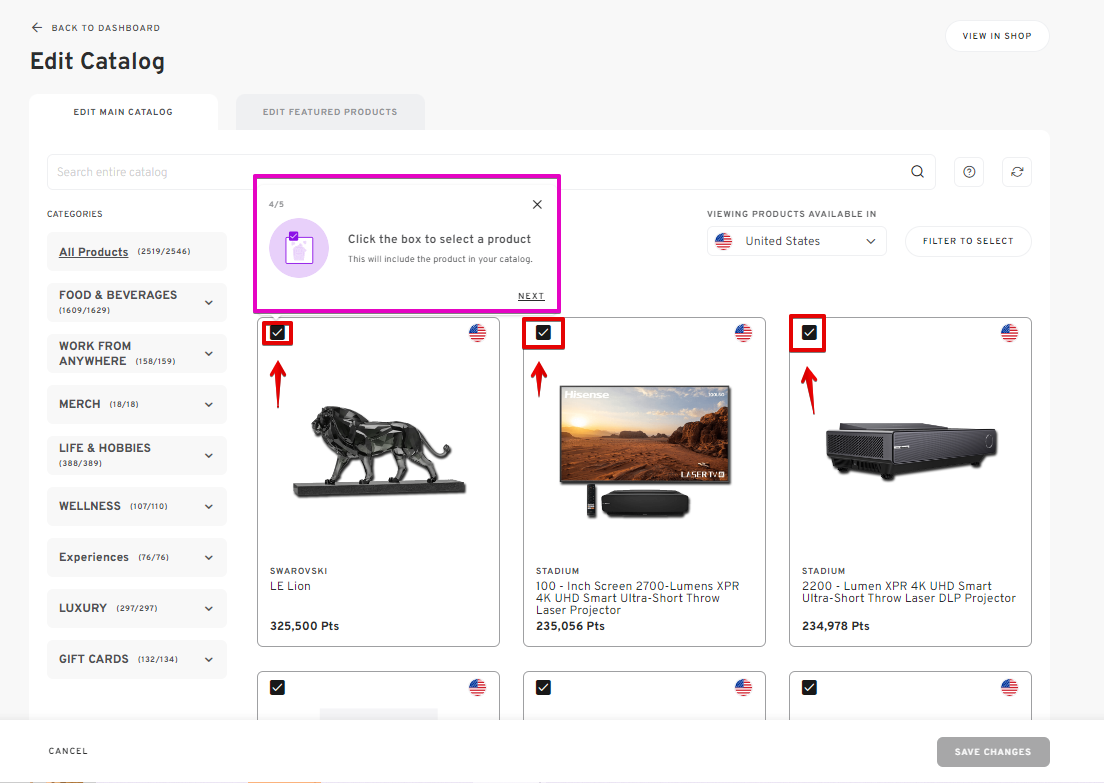Click the Hisense laser TV product image
Screen dimensions: 1104x783
[645, 452]
